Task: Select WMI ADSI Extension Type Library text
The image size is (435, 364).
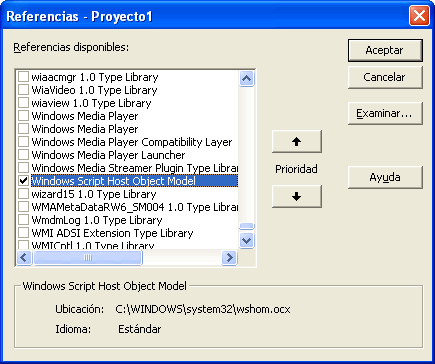Action: pos(112,233)
